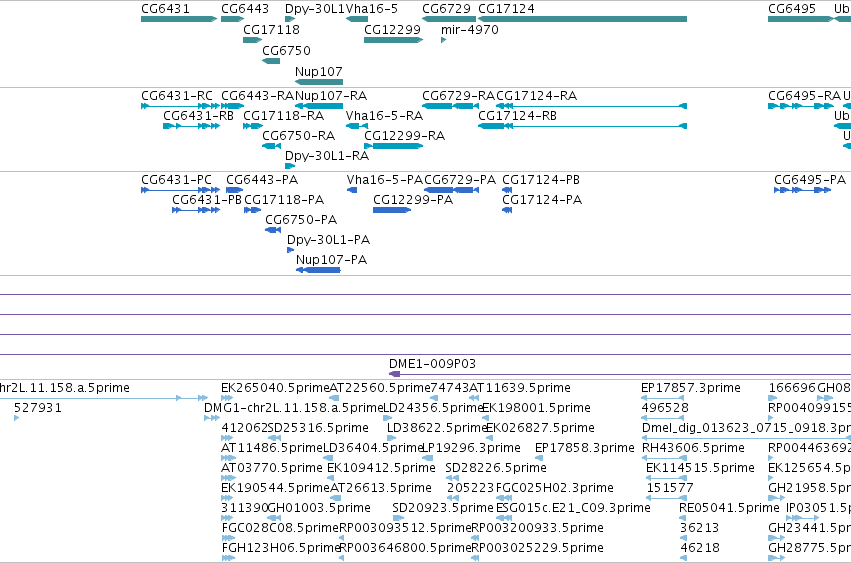Select the CG17124-RA transcript

pos(592,106)
